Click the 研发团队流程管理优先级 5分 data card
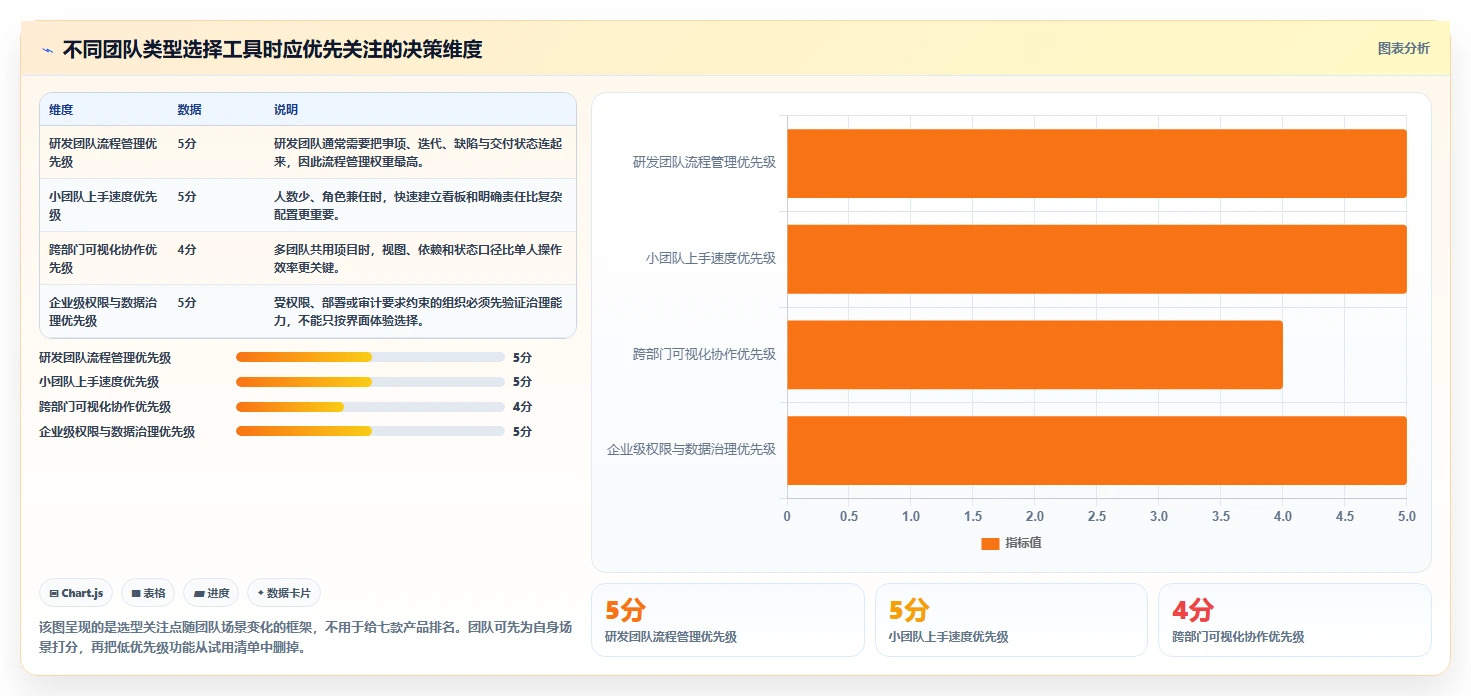1471x696 pixels. tap(728, 620)
